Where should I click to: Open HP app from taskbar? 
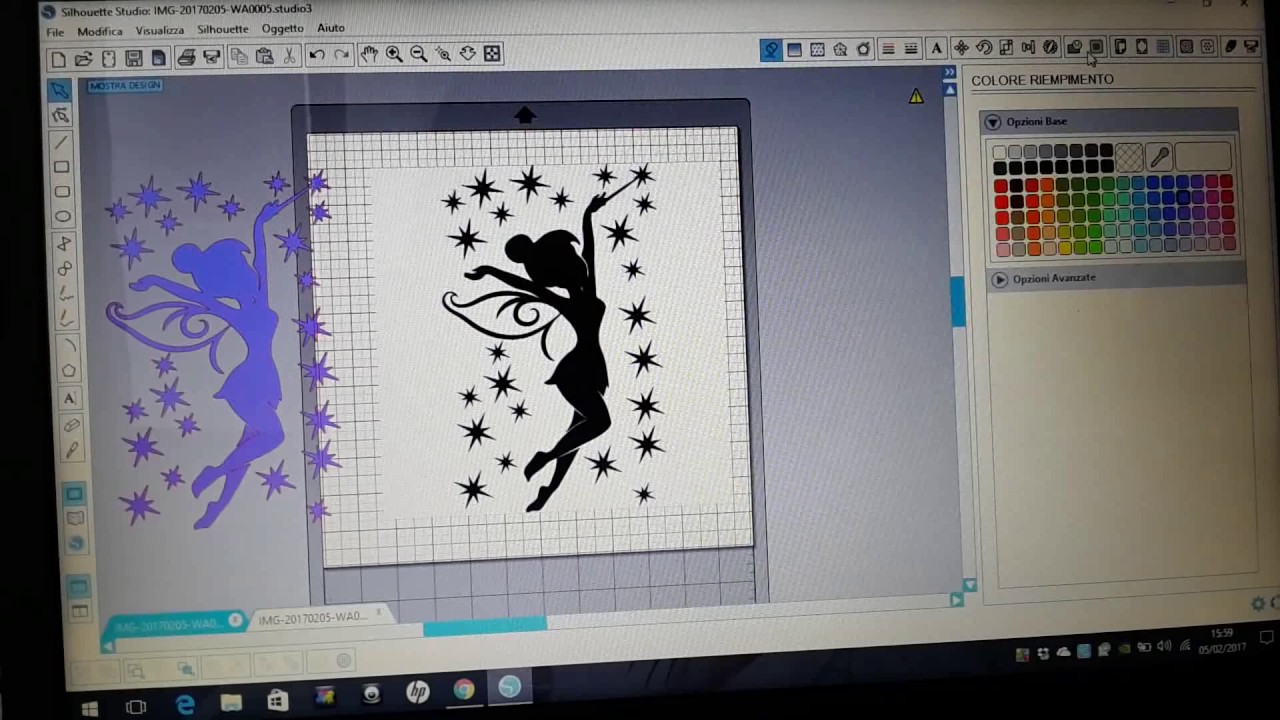pyautogui.click(x=417, y=691)
